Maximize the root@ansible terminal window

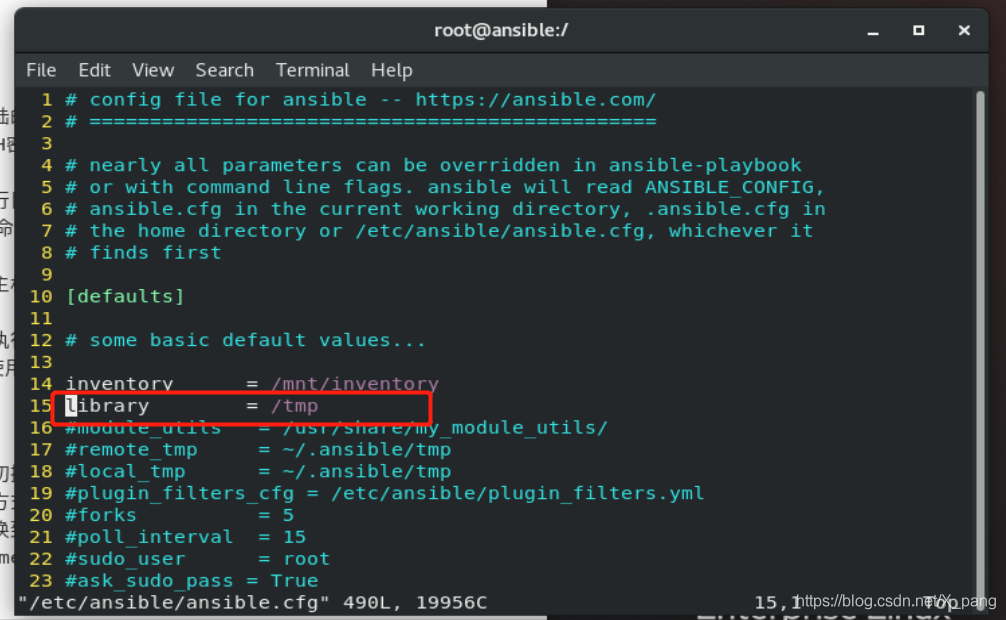pos(919,30)
